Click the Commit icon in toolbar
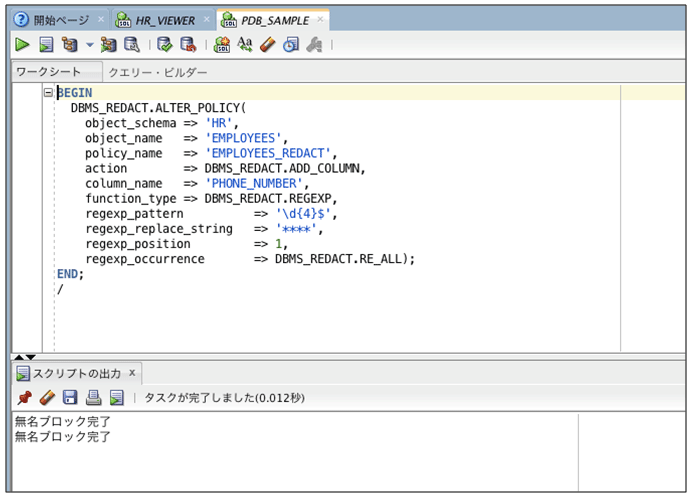690x496 pixels. [x=165, y=45]
